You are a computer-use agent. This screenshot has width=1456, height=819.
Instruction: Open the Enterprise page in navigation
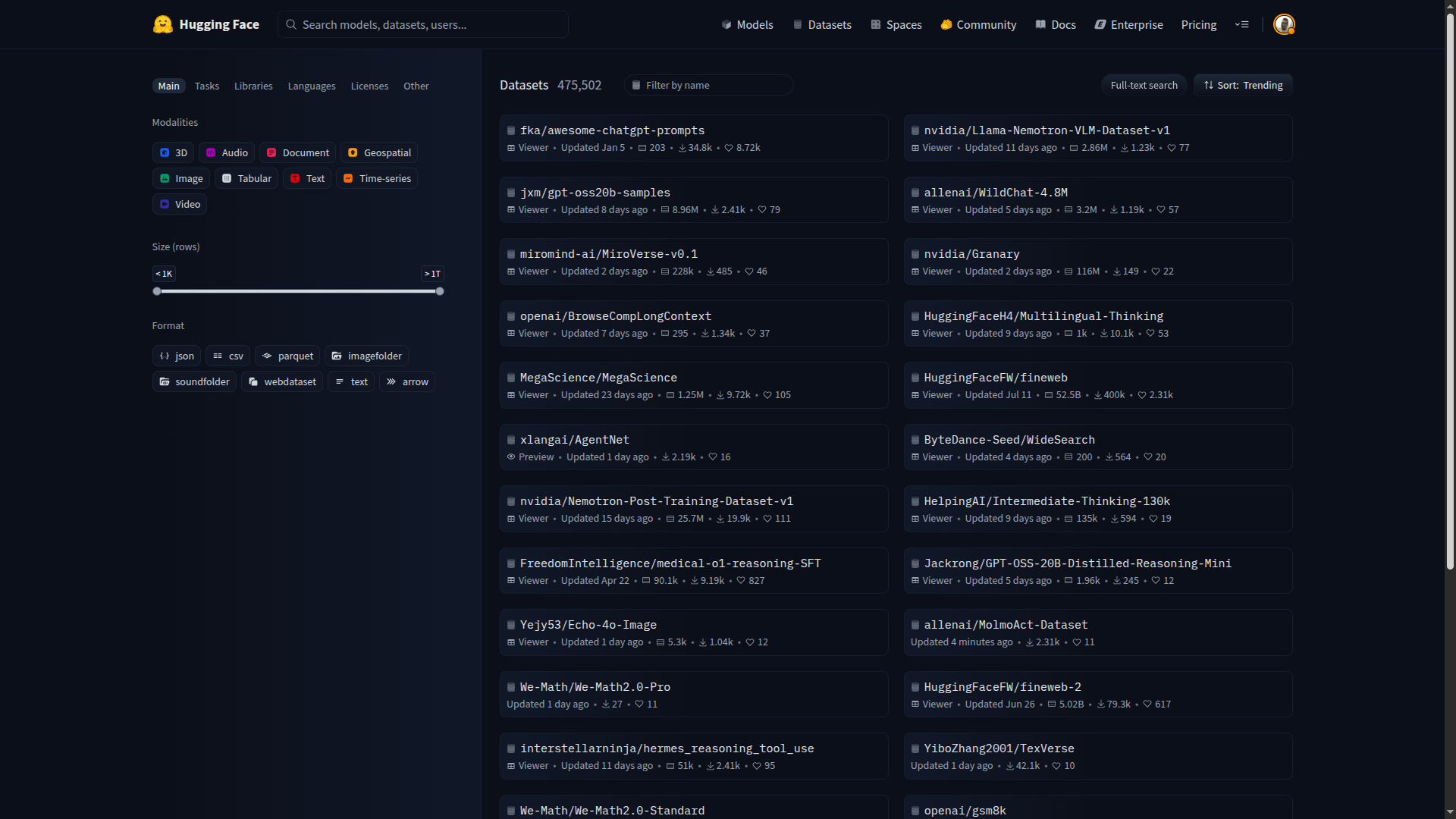click(1128, 24)
